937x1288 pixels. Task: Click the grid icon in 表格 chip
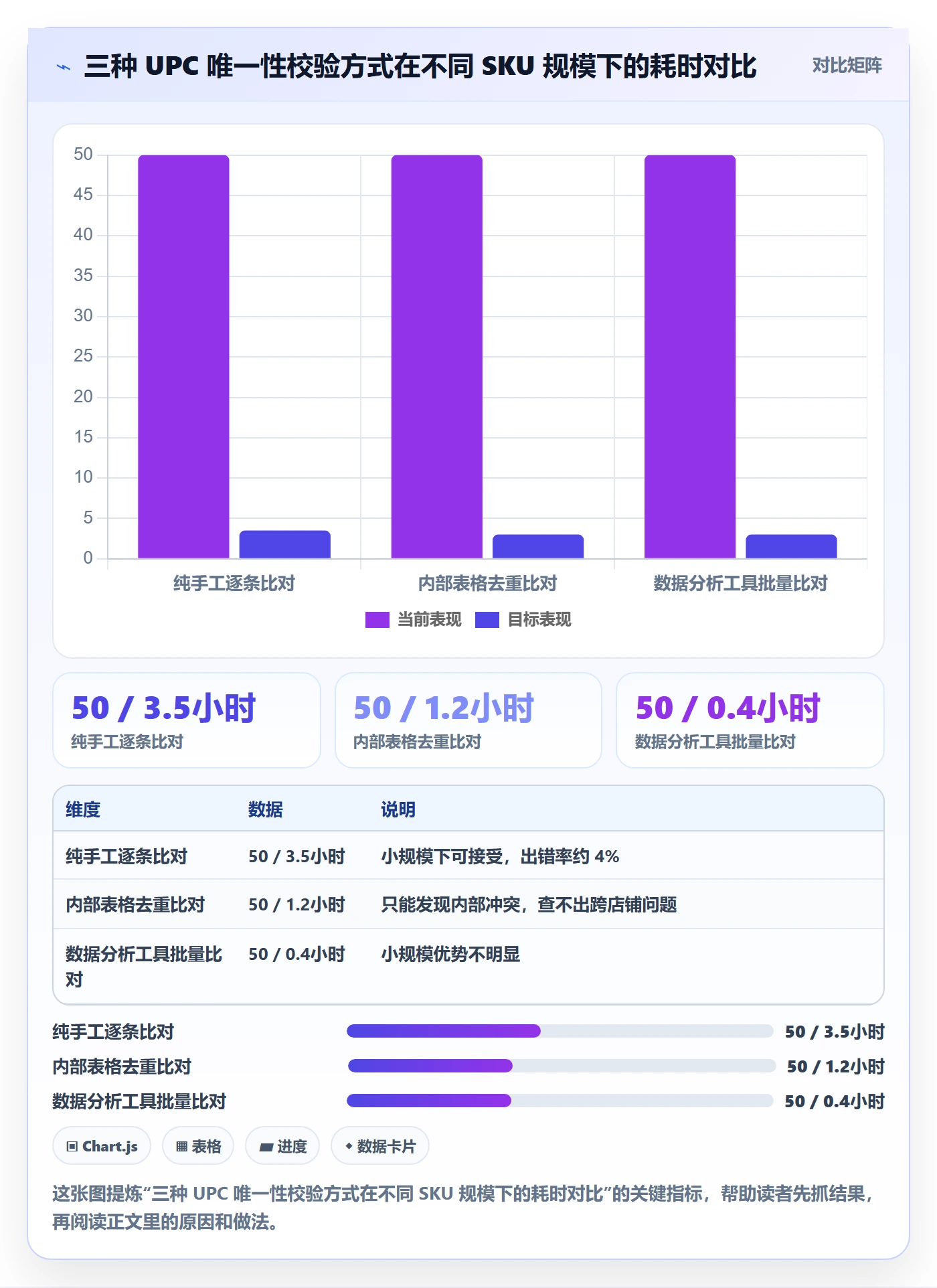point(181,1147)
